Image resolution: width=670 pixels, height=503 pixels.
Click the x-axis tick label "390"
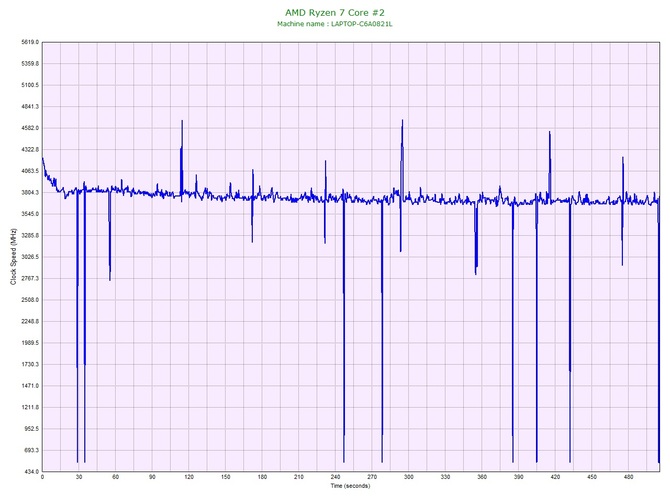[x=519, y=477]
